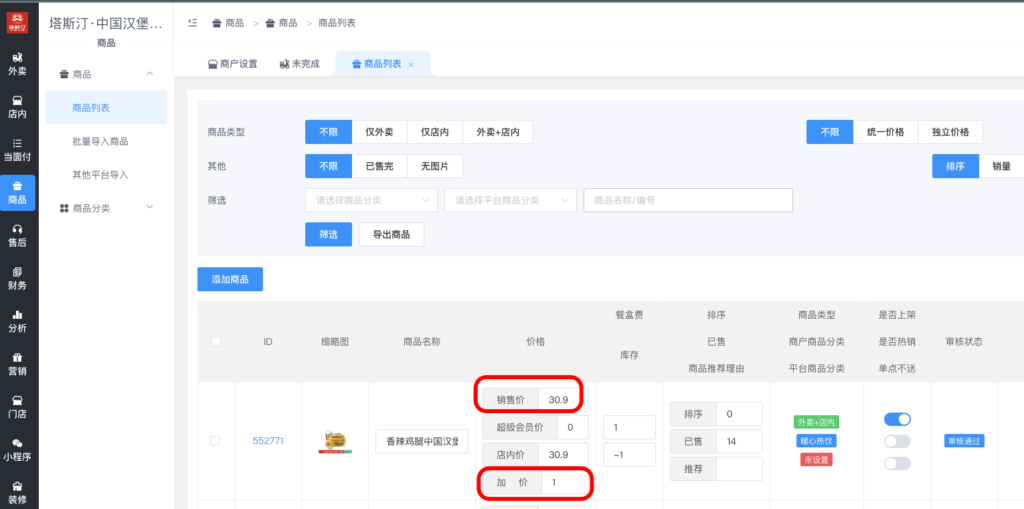
Task: Sort products by 销量
Action: pyautogui.click(x=1001, y=166)
